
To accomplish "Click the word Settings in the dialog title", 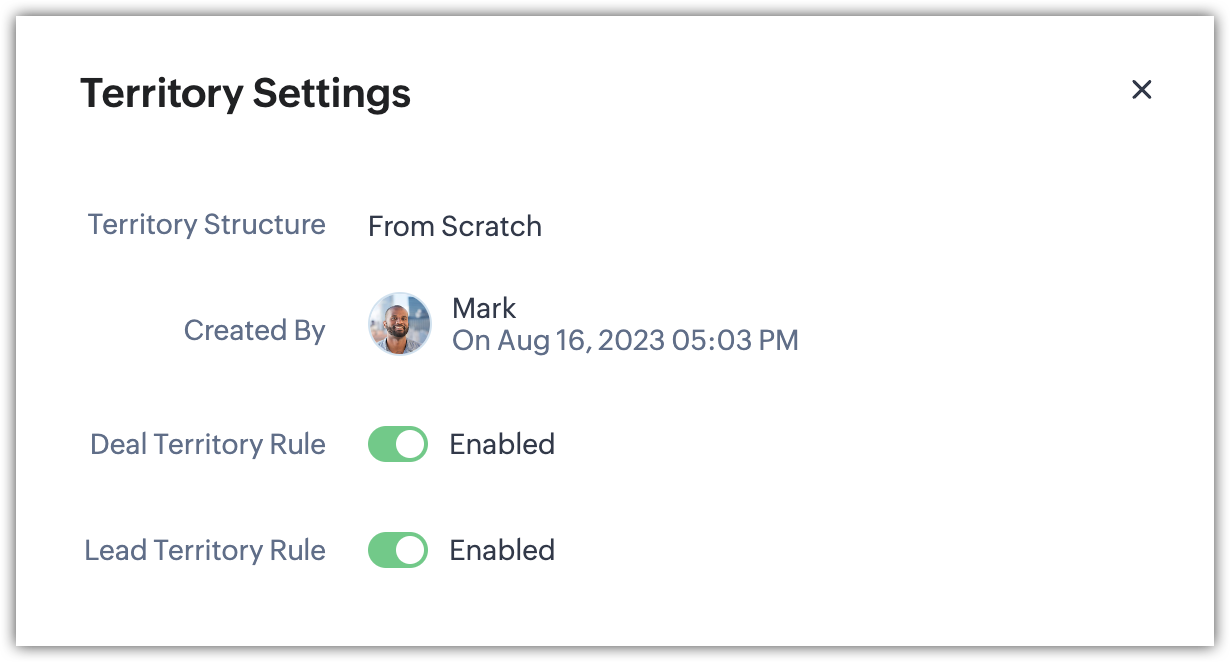I will click(x=331, y=94).
